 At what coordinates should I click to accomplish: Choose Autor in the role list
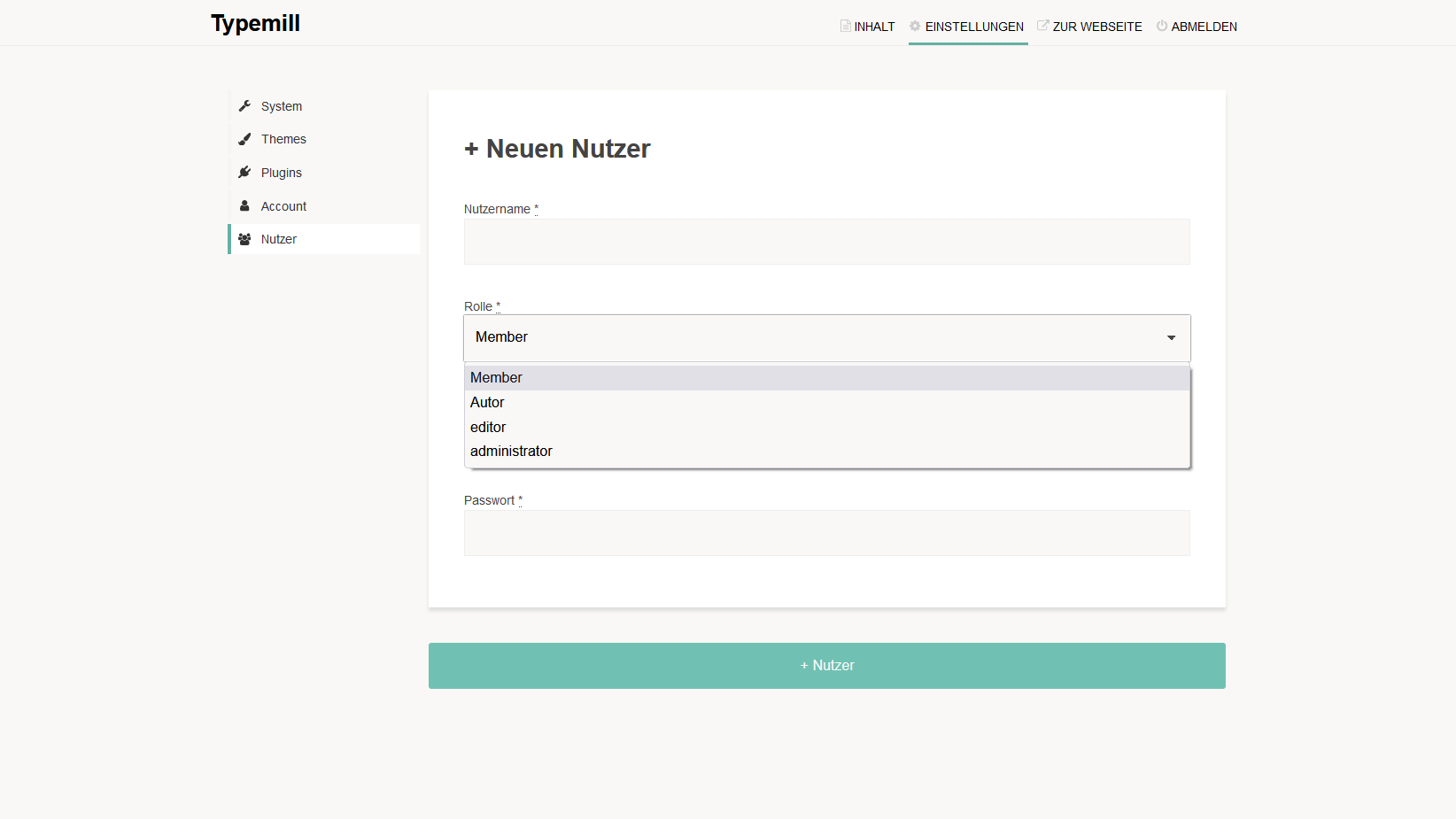[x=487, y=403]
